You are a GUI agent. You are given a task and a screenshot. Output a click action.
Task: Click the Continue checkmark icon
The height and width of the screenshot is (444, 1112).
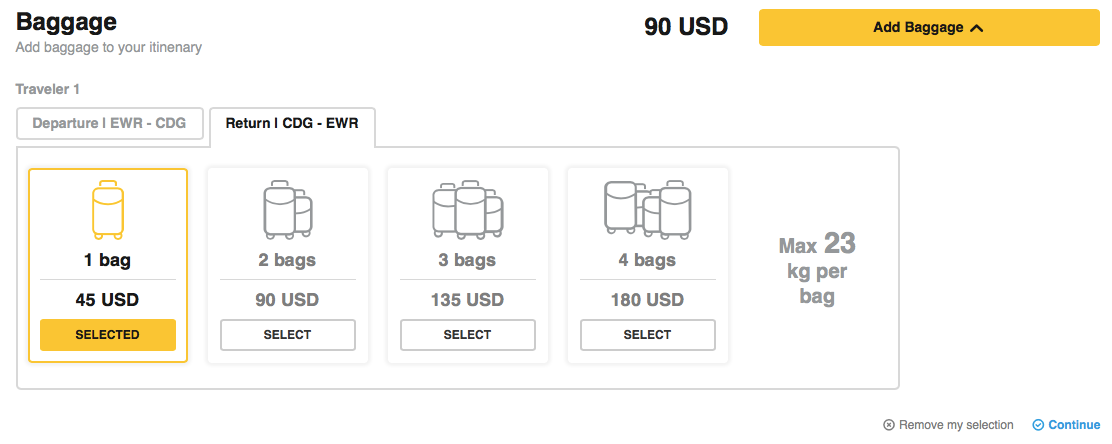pyautogui.click(x=1038, y=425)
